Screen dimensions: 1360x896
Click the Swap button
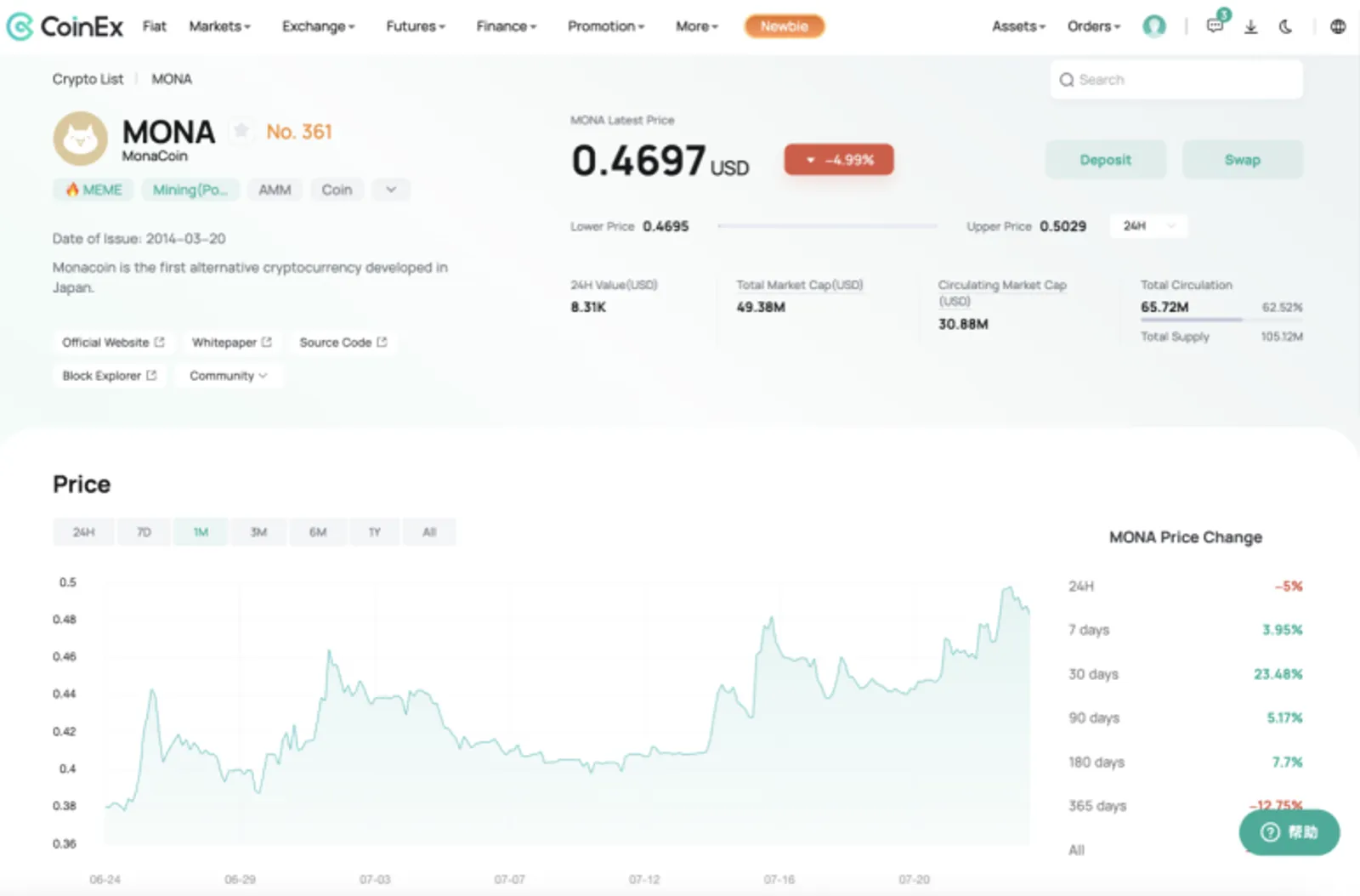tap(1242, 160)
